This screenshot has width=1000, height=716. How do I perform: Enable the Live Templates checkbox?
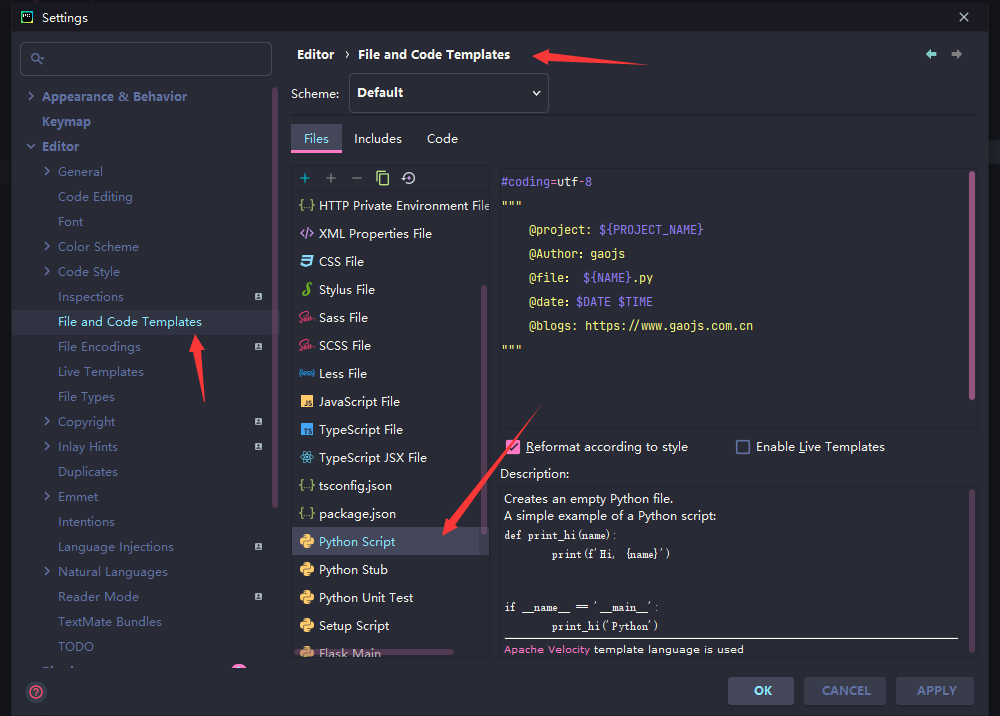pos(743,447)
